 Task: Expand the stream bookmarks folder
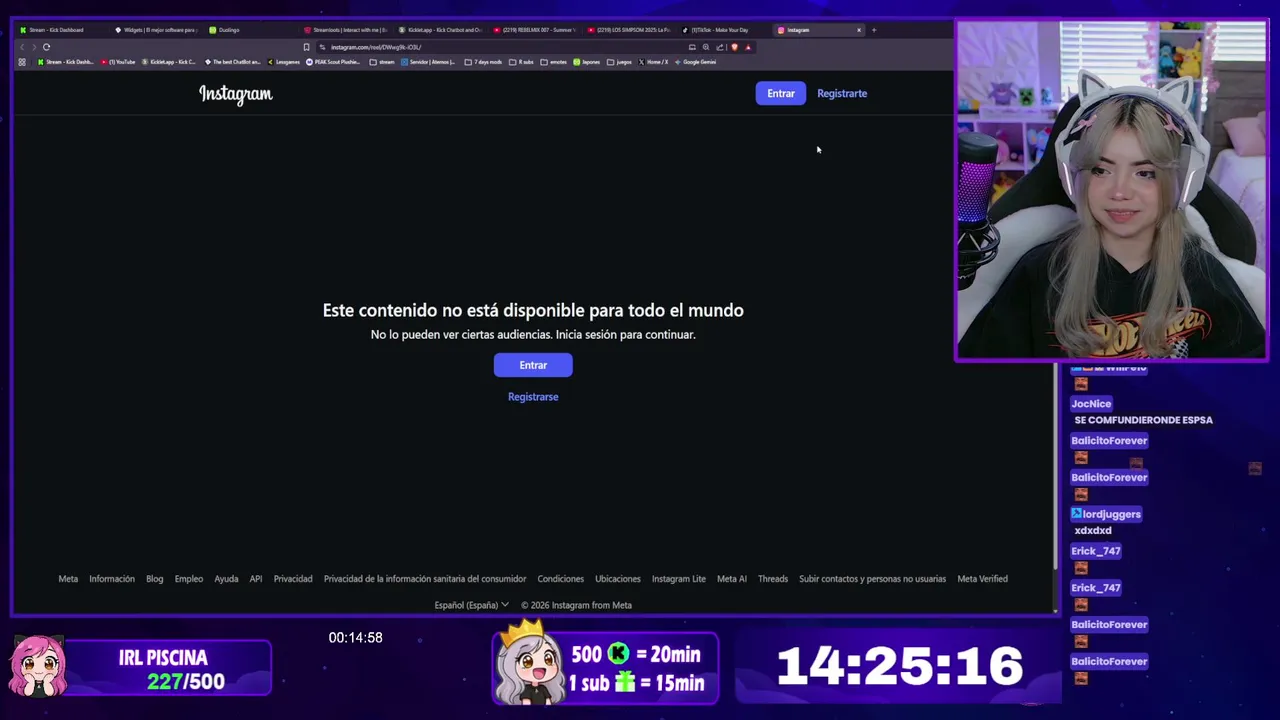382,62
